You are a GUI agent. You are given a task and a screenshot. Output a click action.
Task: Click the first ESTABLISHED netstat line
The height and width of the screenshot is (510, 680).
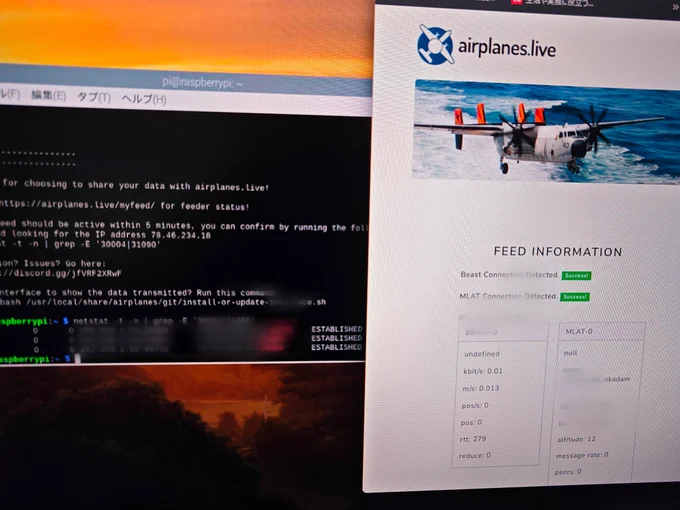point(337,329)
